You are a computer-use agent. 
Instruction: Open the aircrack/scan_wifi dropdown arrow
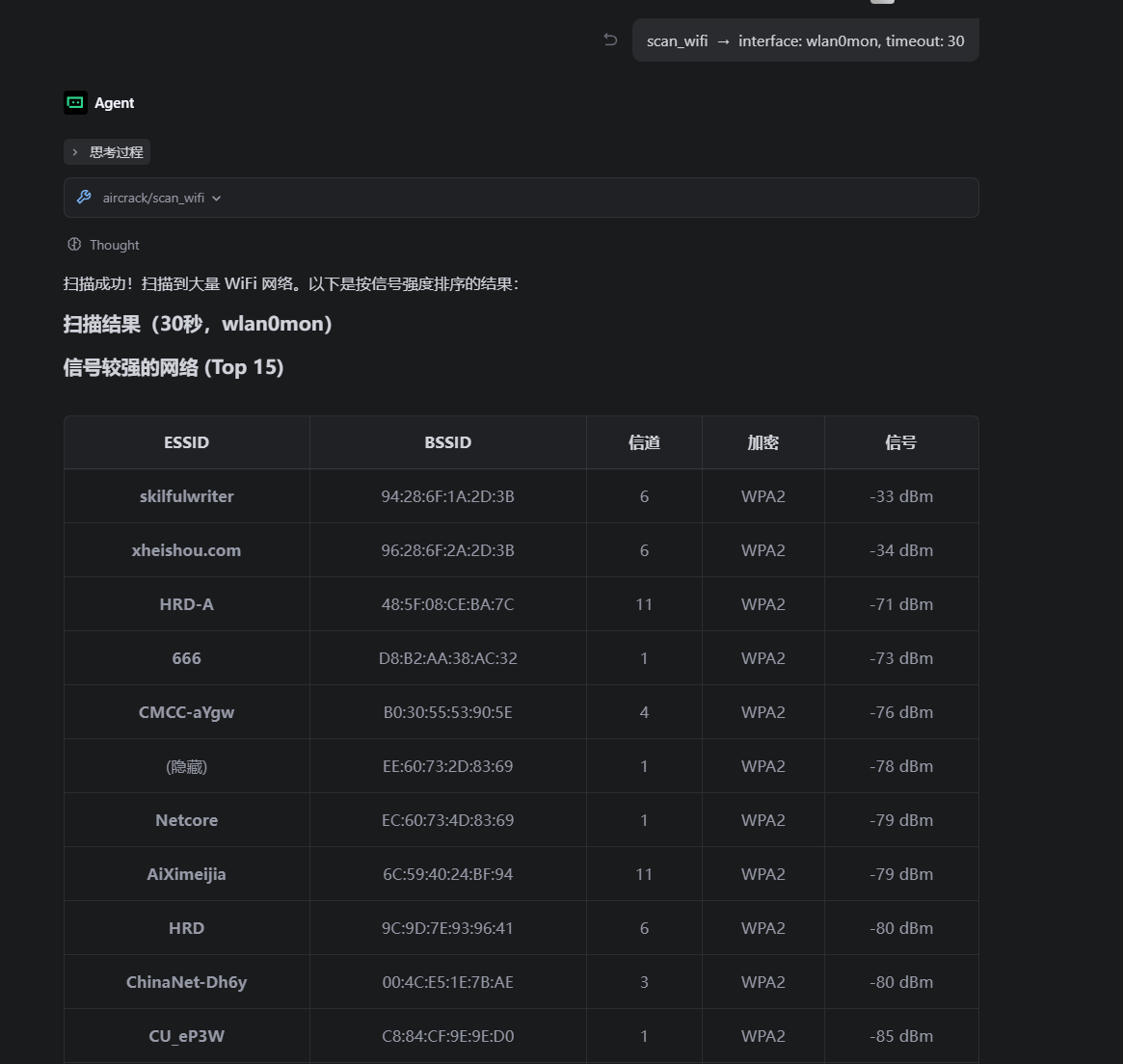tap(216, 199)
